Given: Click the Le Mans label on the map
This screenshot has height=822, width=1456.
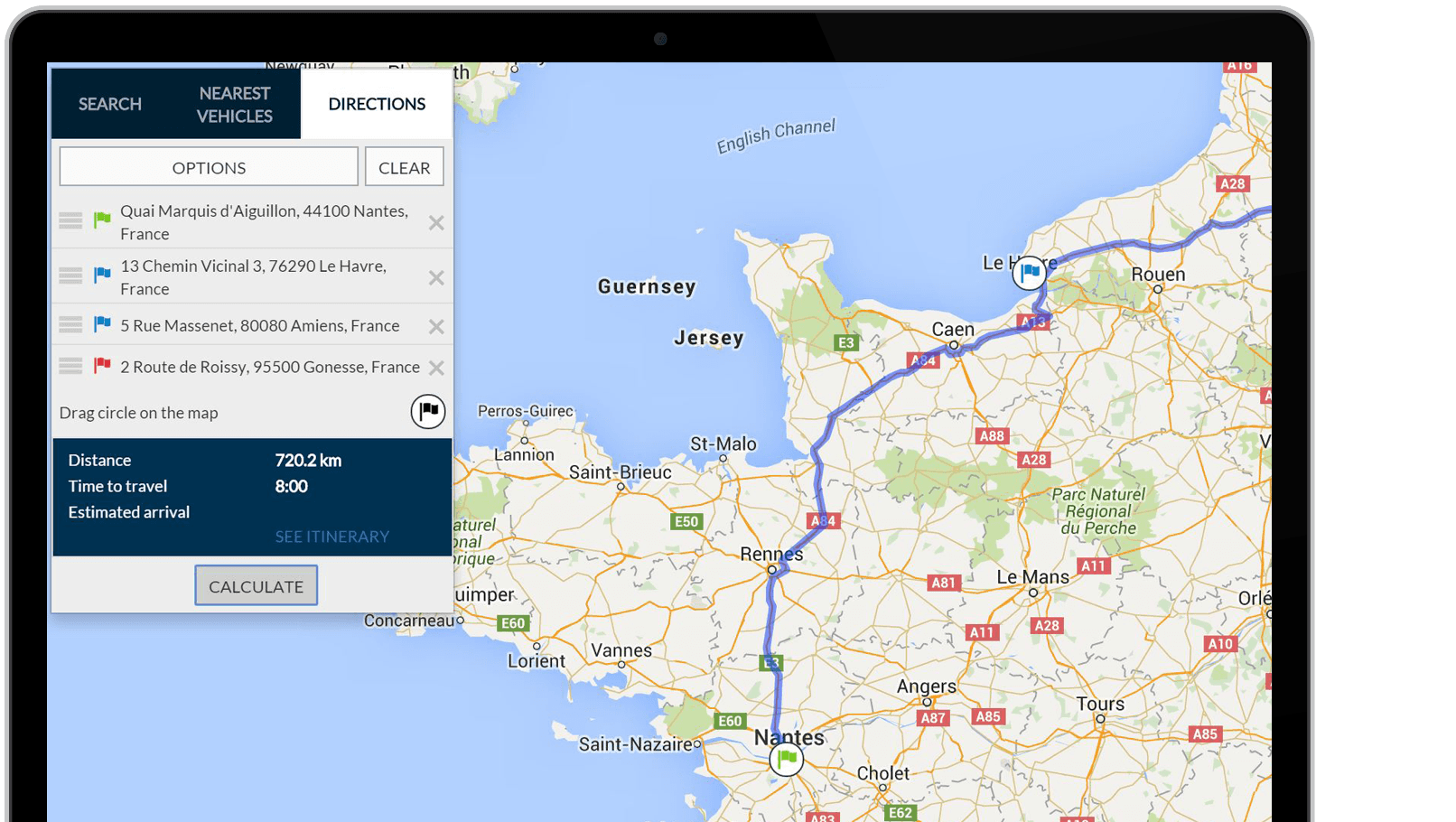Looking at the screenshot, I should (x=1032, y=577).
